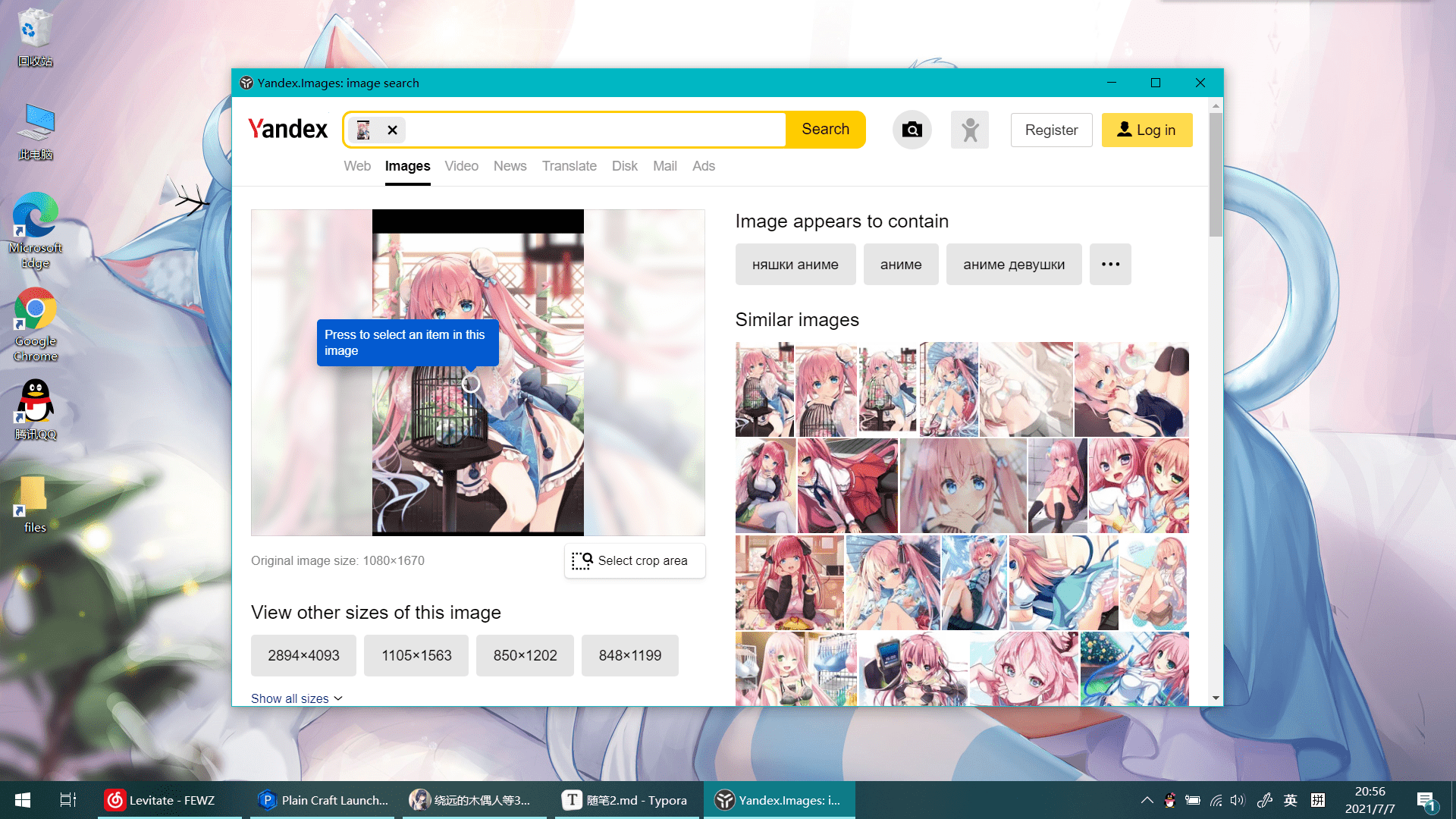Click the аниме девушки tag
1456x819 pixels.
(1013, 265)
